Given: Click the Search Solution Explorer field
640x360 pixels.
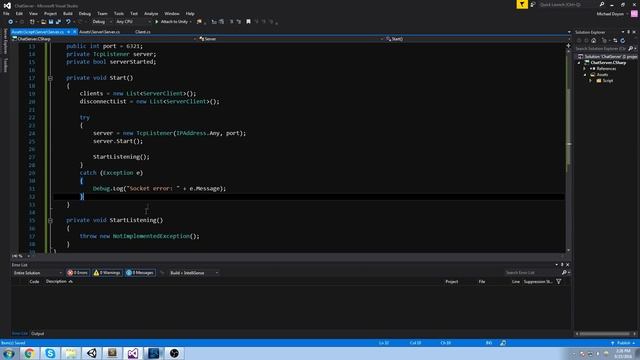Looking at the screenshot, I should coord(601,49).
